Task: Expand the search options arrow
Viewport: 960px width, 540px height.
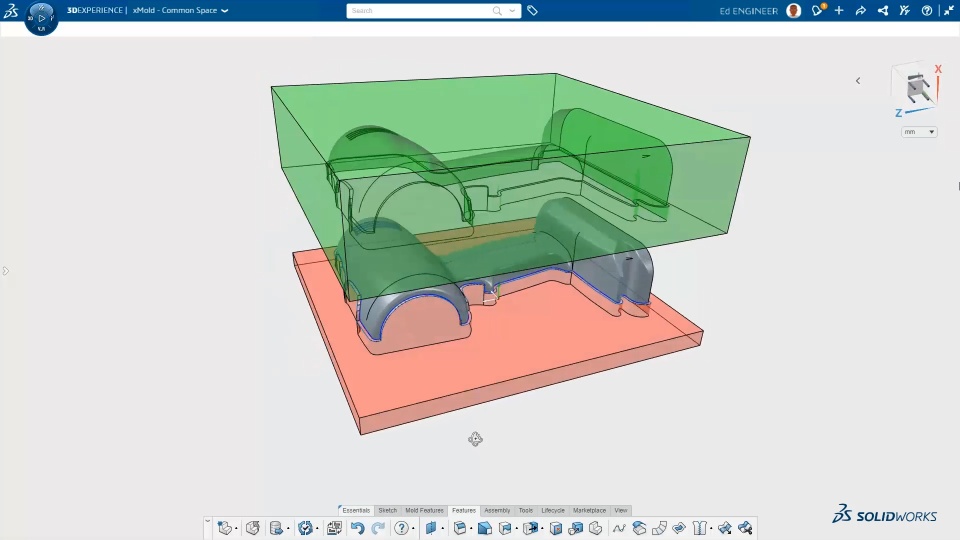Action: 512,10
